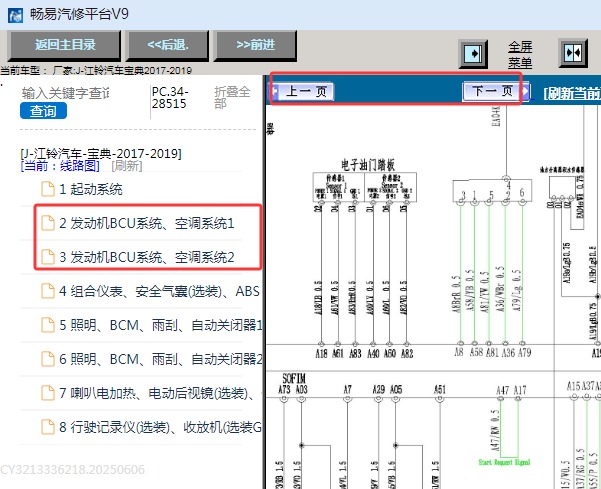
Task: Go forward with >>前进 button
Action: [x=255, y=45]
